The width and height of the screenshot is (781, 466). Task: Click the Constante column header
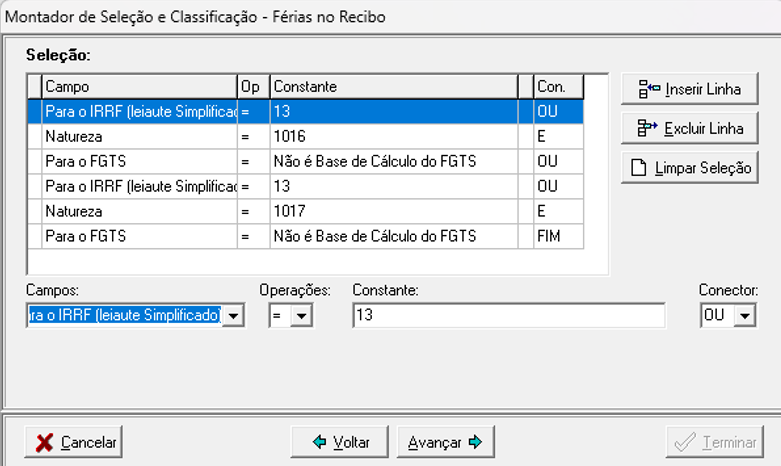point(392,87)
